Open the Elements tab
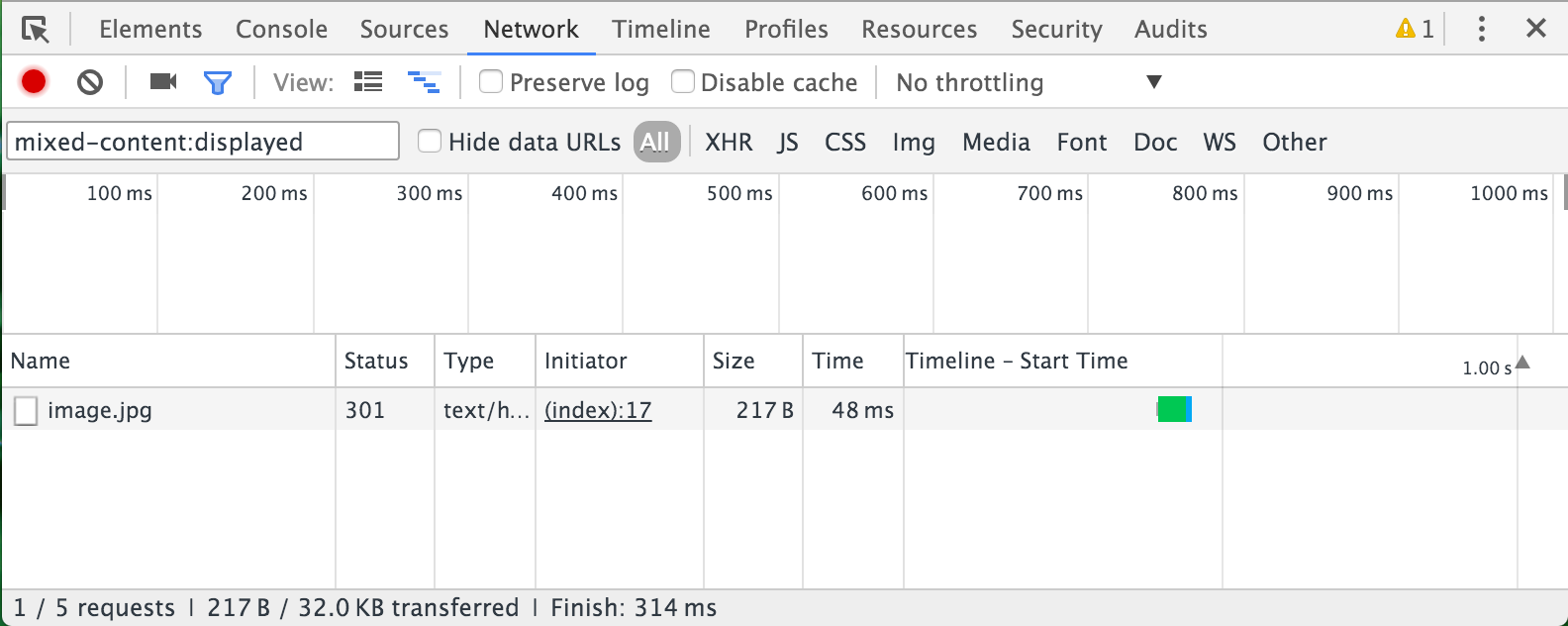Viewport: 1568px width, 626px height. 150,30
